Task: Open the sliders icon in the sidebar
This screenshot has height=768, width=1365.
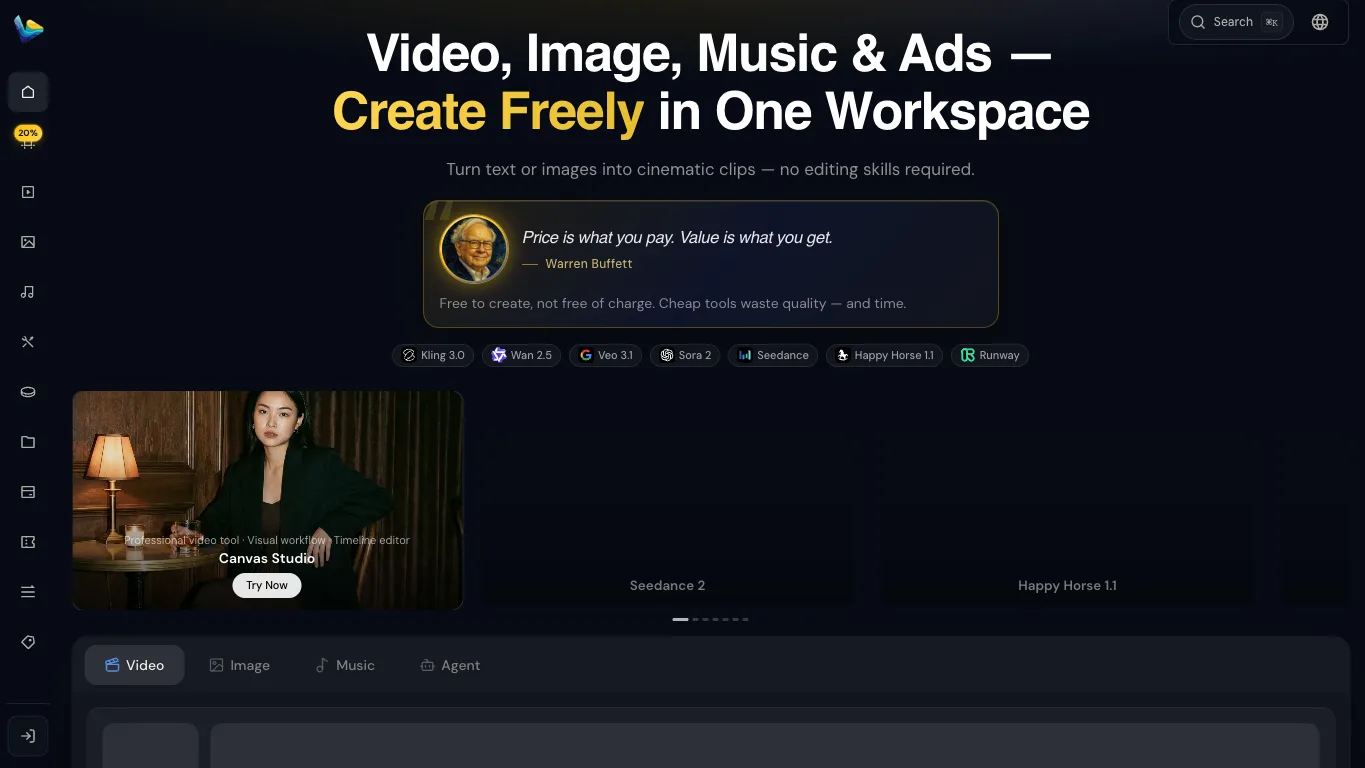Action: pyautogui.click(x=28, y=592)
